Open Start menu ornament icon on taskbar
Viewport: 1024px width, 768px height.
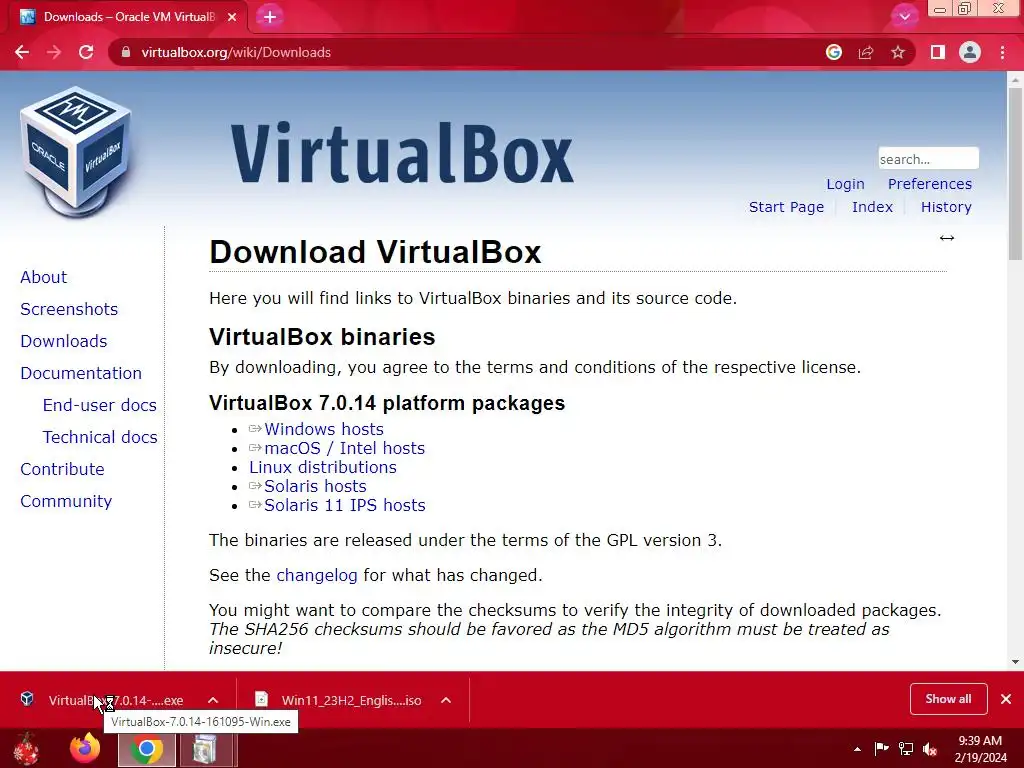click(x=27, y=748)
